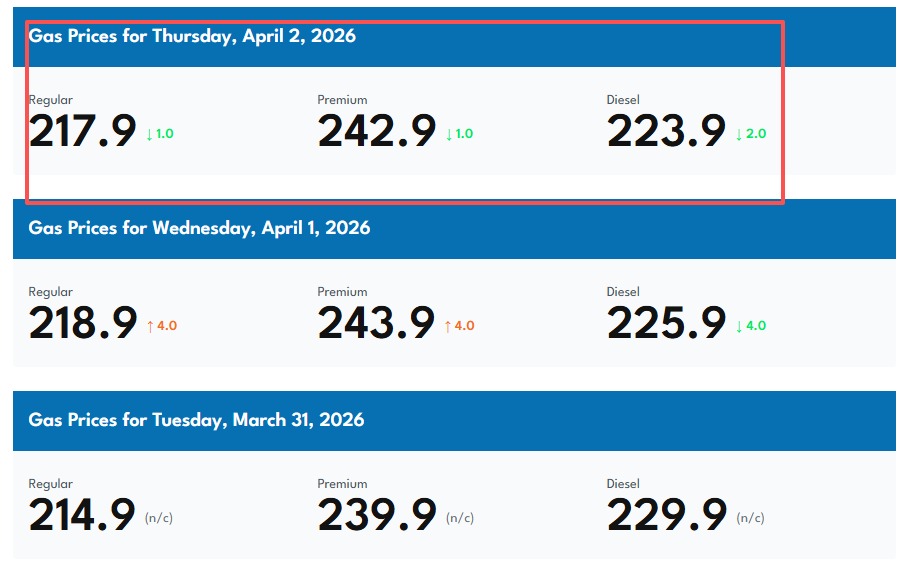The width and height of the screenshot is (899, 569).
Task: Click the green down arrow beside 217.9
Action: click(x=150, y=134)
